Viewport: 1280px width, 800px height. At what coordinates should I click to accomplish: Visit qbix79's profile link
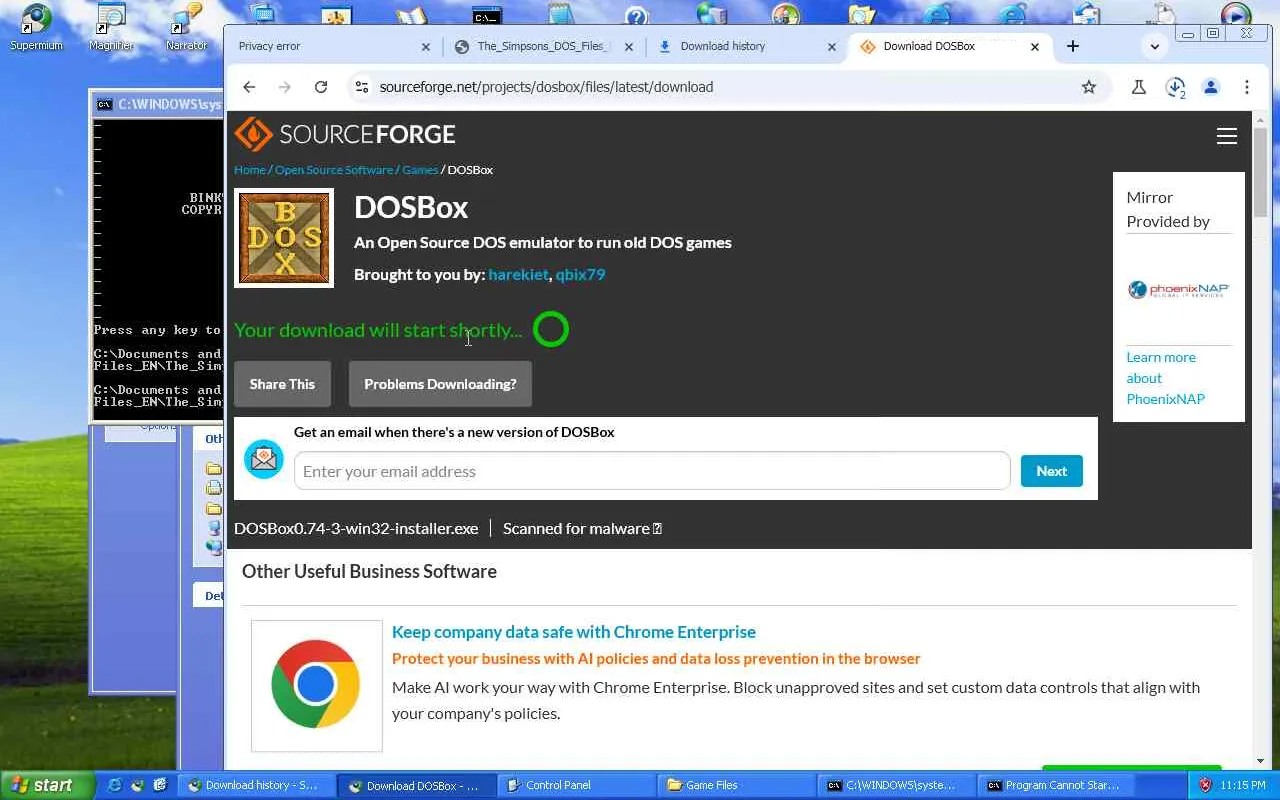click(580, 274)
